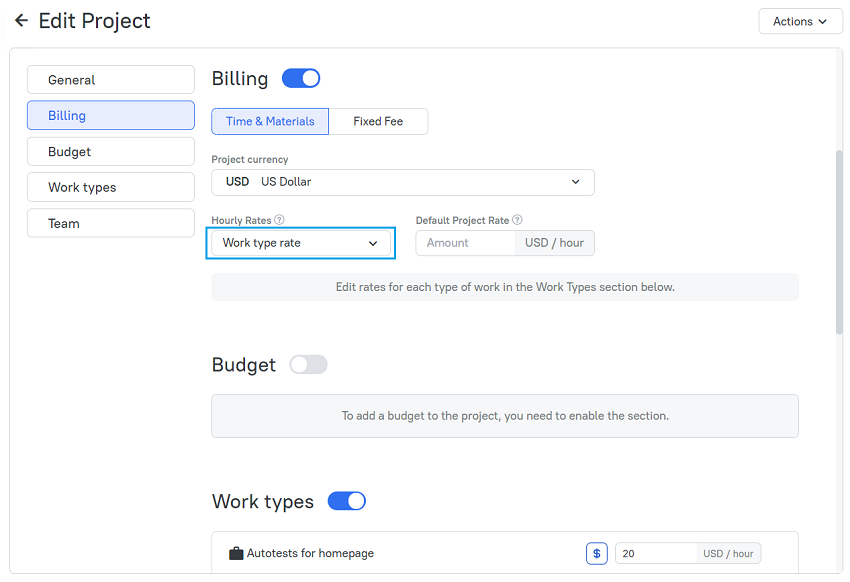Screen dimensions: 850x582
Task: Click the Amount field for Default Project Rate
Action: coord(465,243)
